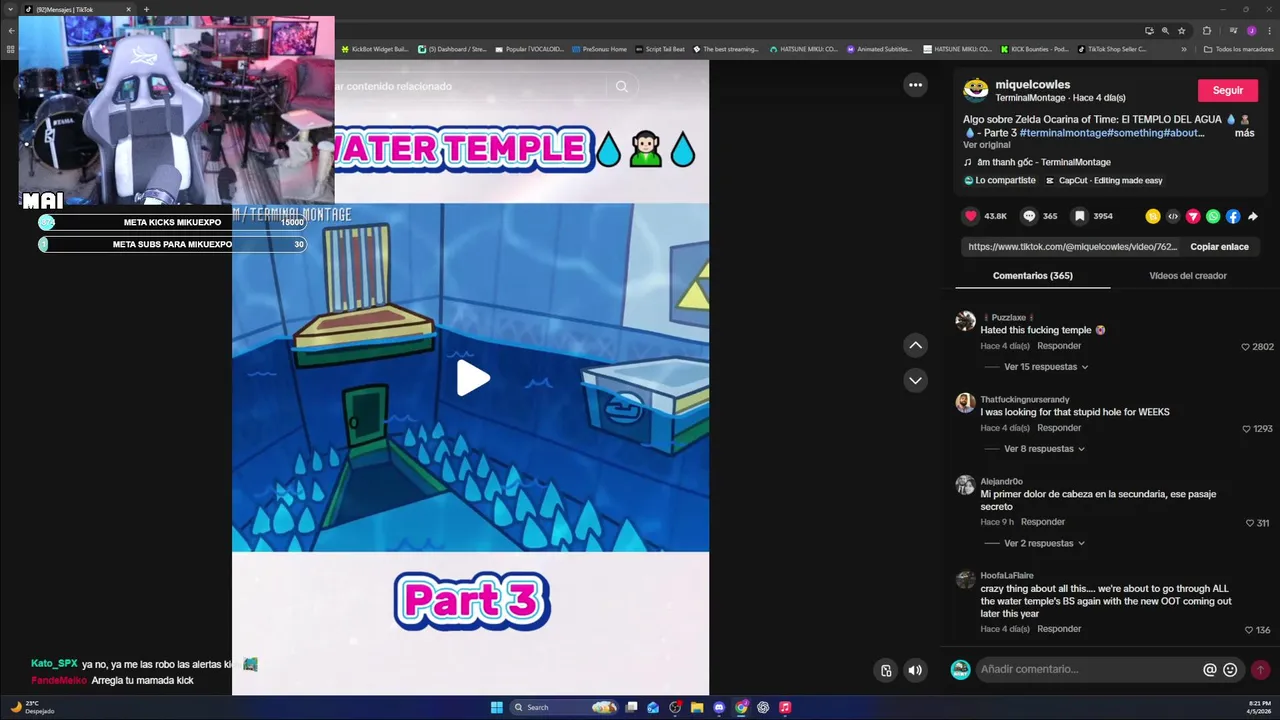Open Chrome profile avatar

point(1251,31)
